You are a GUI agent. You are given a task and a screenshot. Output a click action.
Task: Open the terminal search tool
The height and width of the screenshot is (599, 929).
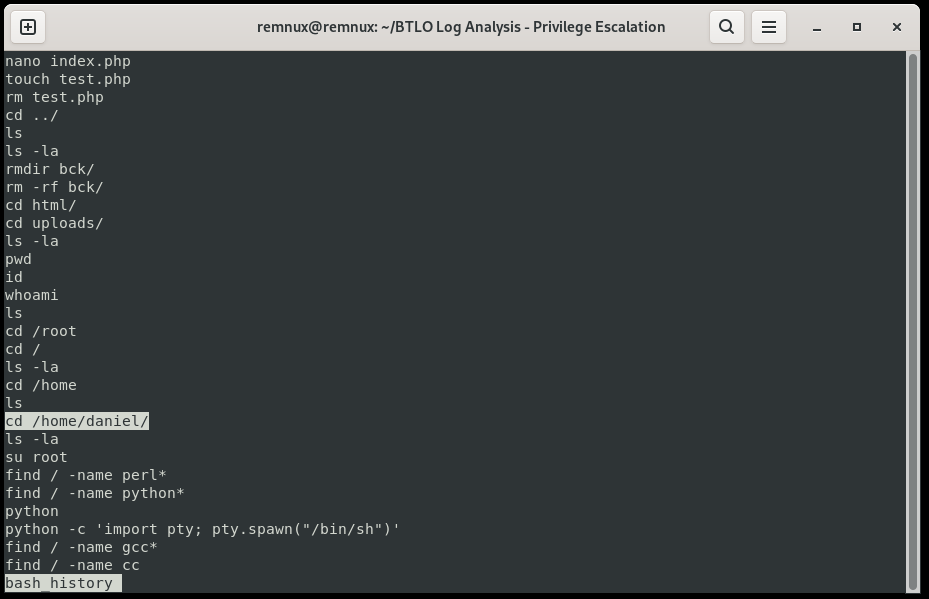tap(726, 27)
